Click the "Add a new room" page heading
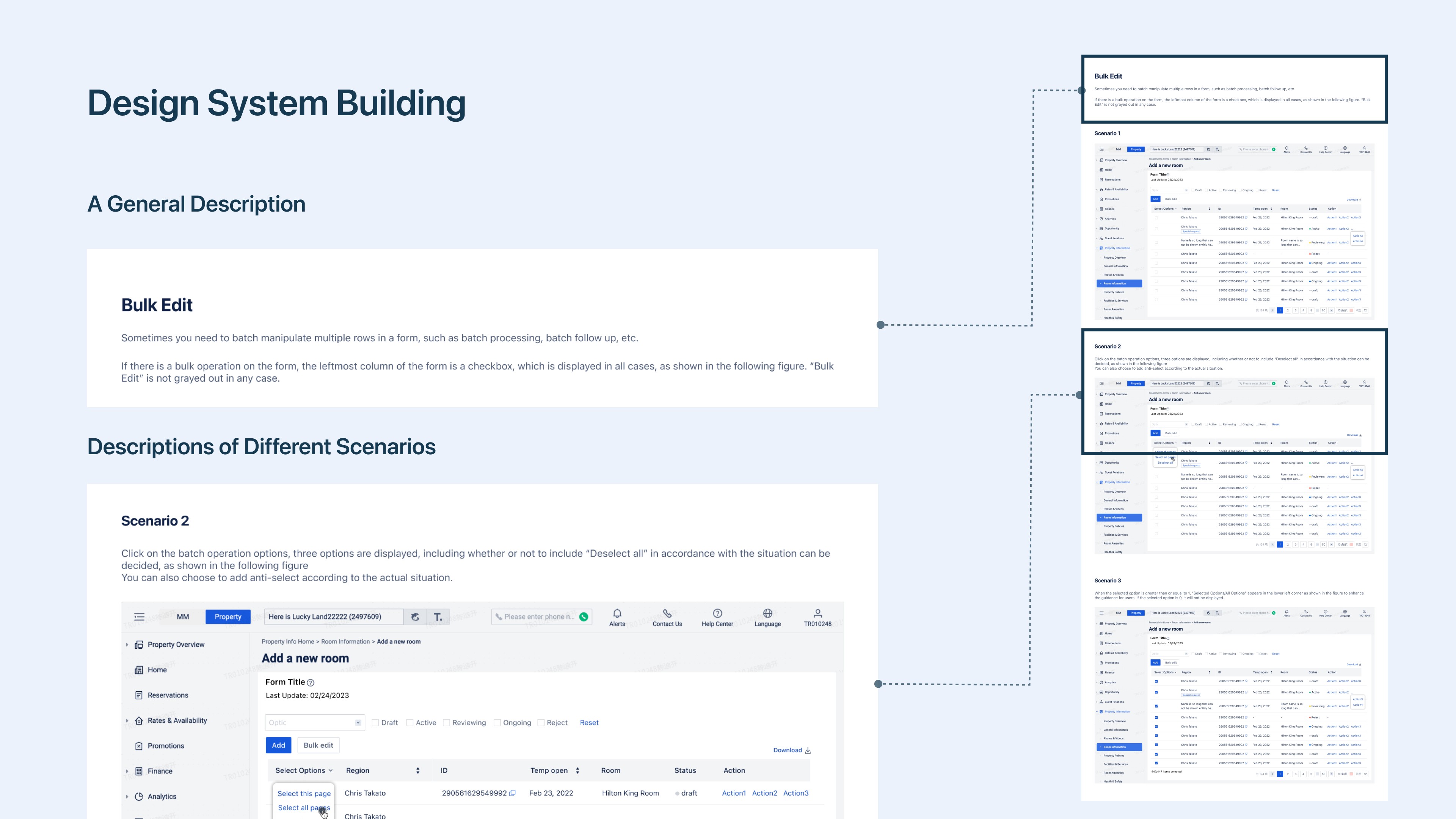Image resolution: width=1456 pixels, height=819 pixels. pos(305,659)
